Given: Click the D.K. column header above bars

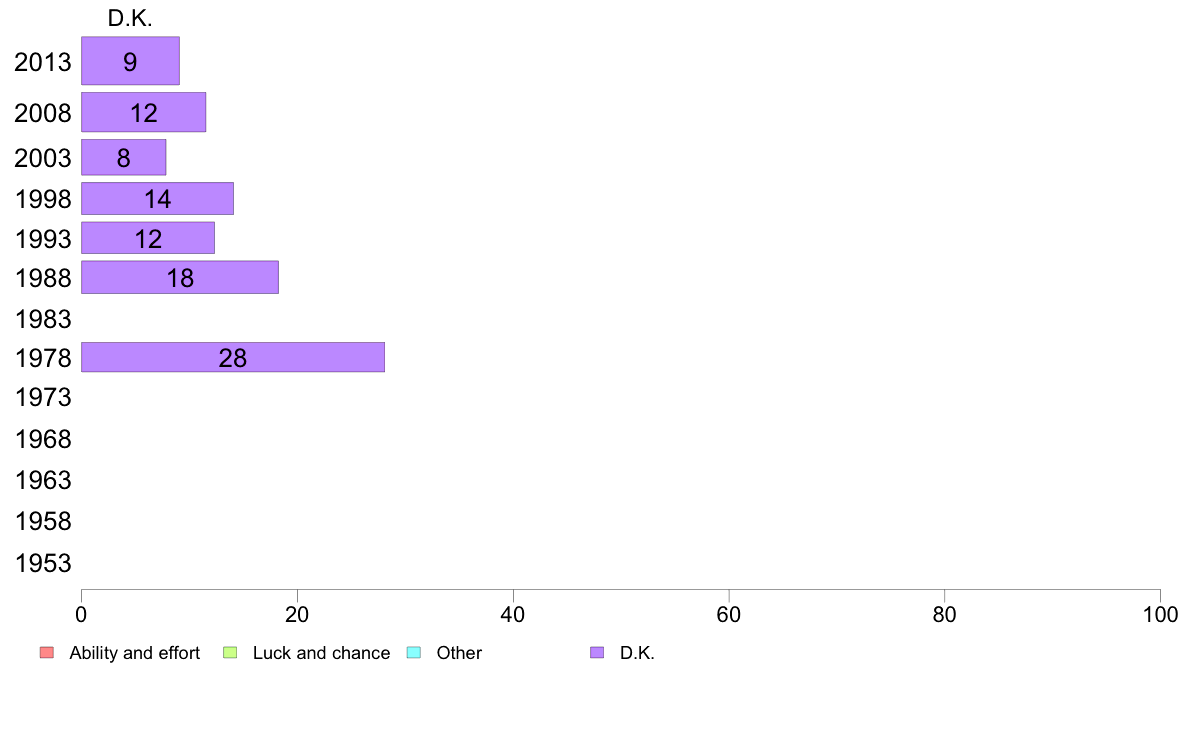Looking at the screenshot, I should [x=130, y=18].
